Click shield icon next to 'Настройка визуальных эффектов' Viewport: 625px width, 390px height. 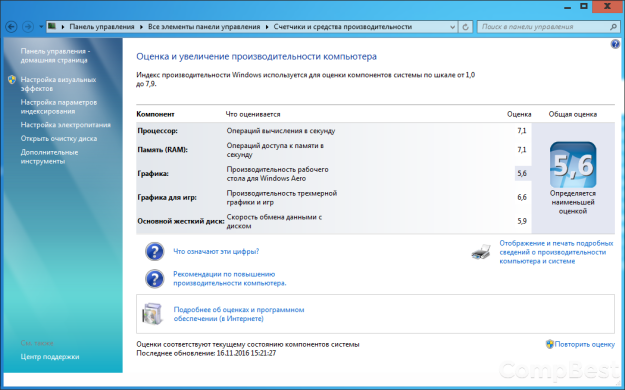tap(12, 80)
